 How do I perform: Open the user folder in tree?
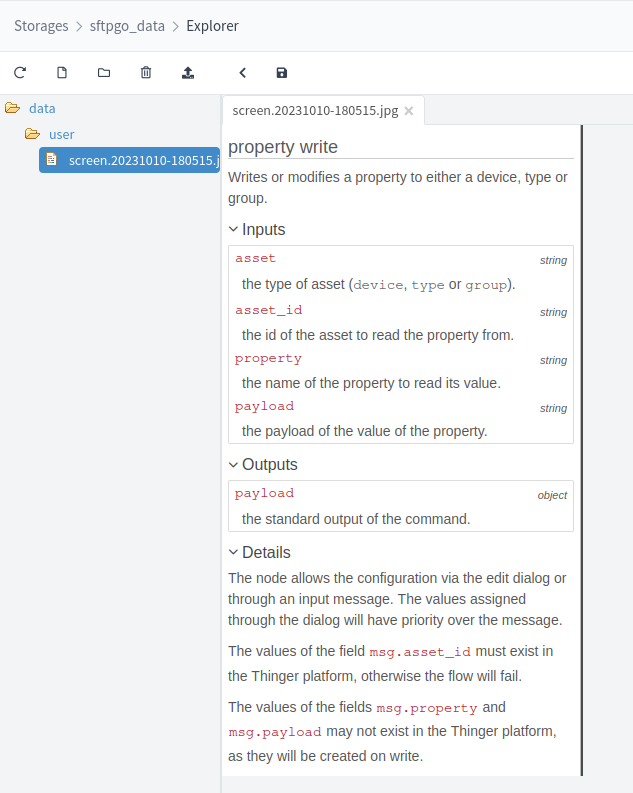[61, 134]
